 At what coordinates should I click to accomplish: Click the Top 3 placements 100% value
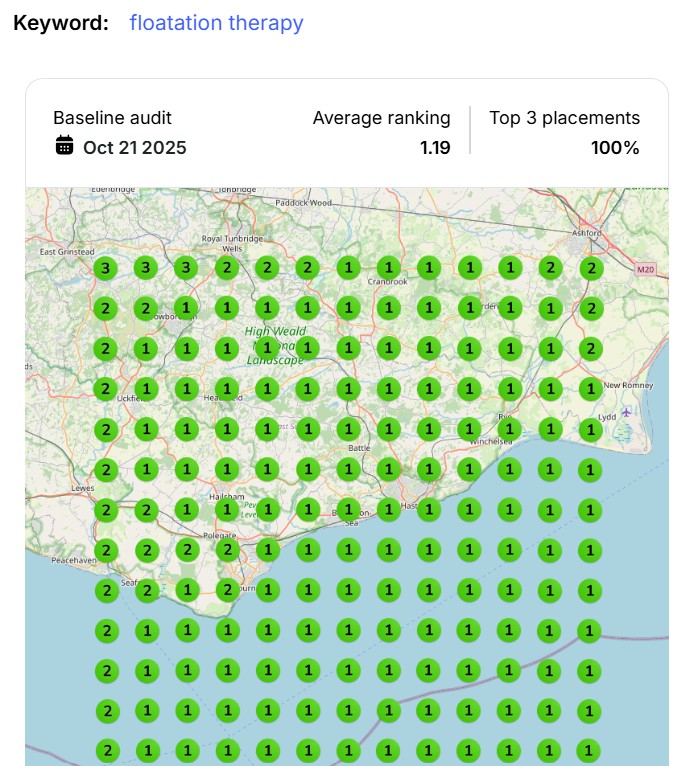point(615,147)
